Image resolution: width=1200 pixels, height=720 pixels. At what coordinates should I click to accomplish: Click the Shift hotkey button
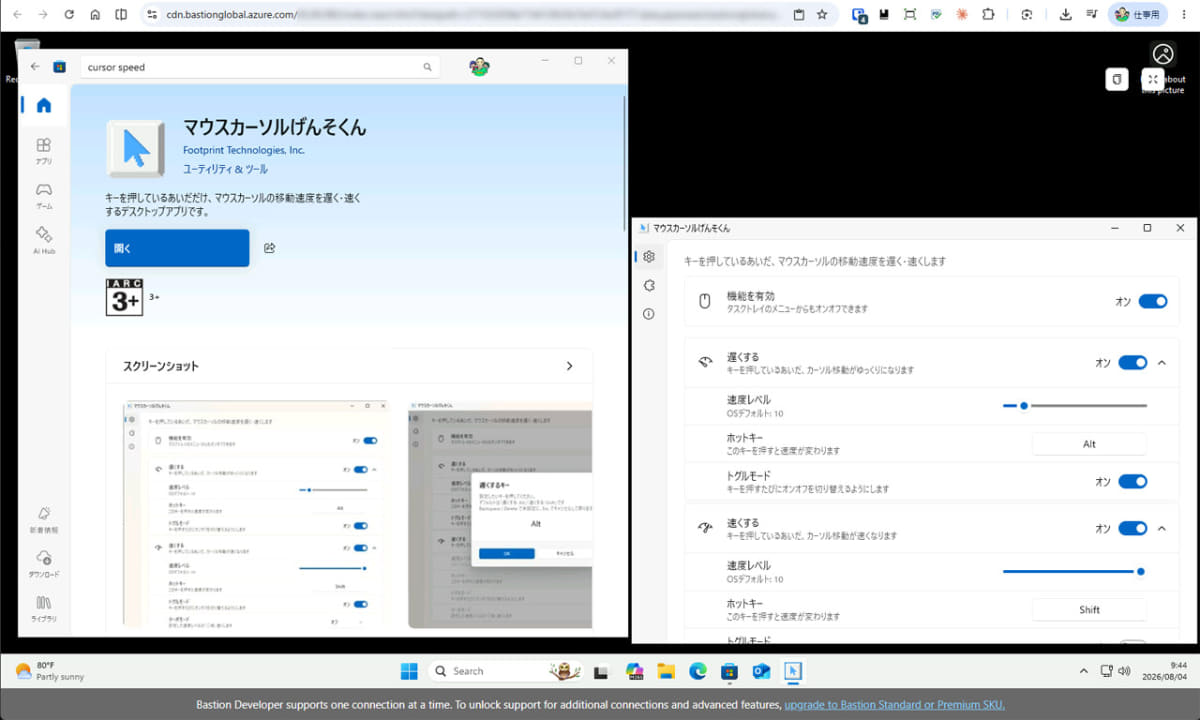click(x=1089, y=609)
